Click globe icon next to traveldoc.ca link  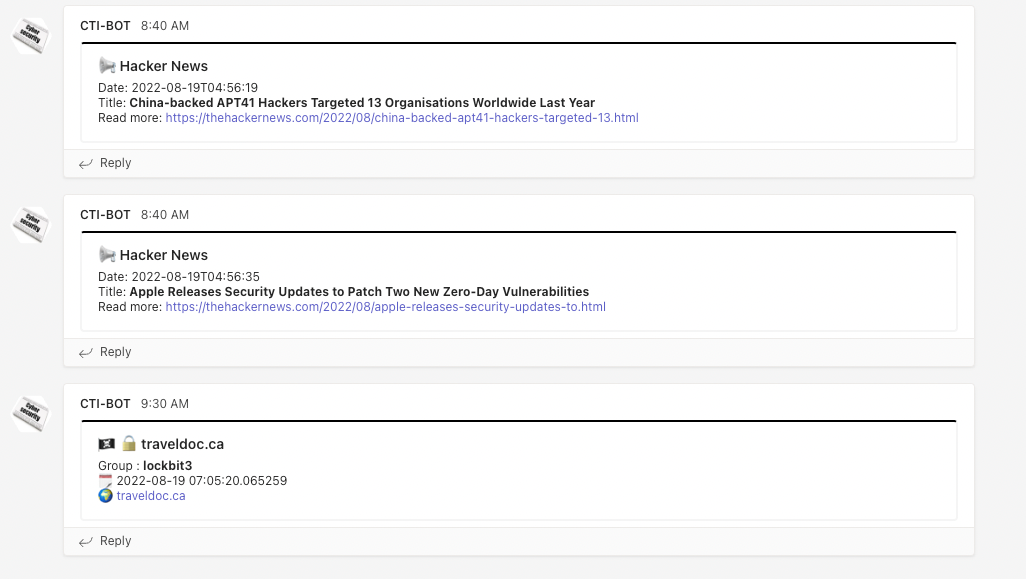click(x=105, y=496)
